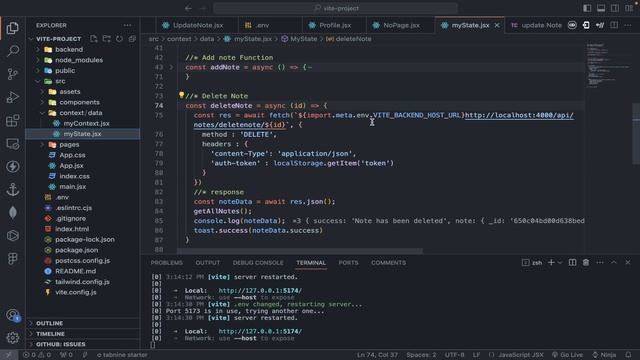The width and height of the screenshot is (640, 360).
Task: Open the Accounts icon in activity bar
Action: [13, 315]
